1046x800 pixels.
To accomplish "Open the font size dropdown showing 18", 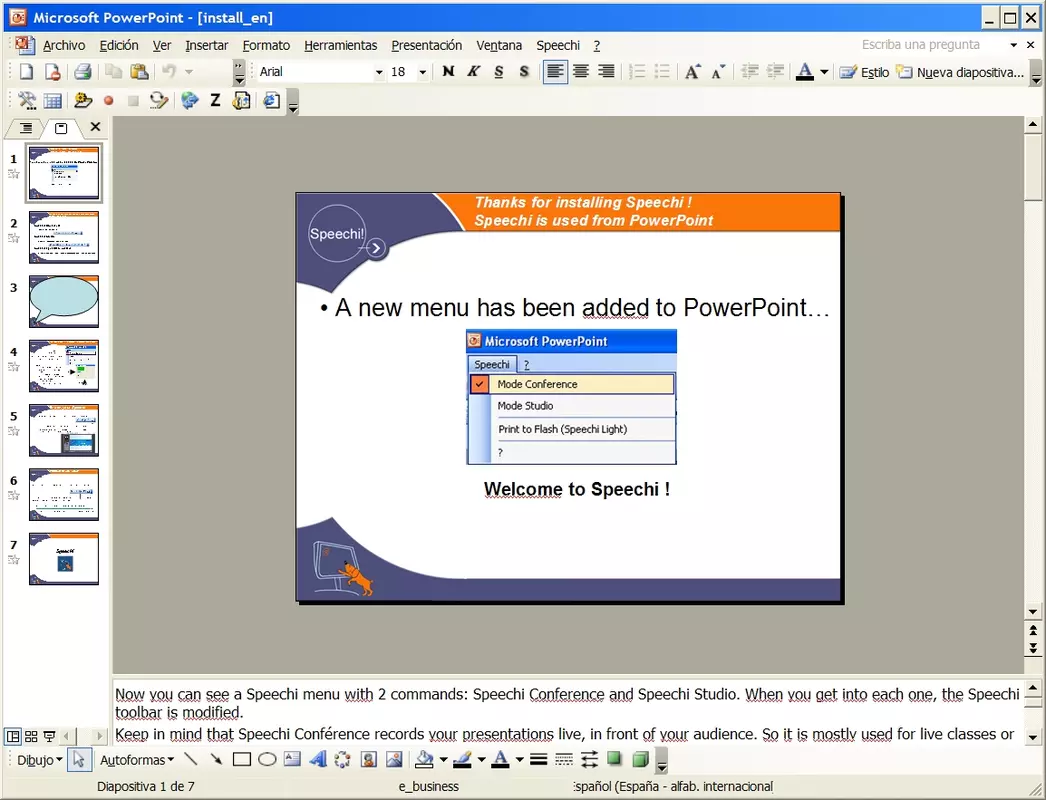I will (422, 72).
